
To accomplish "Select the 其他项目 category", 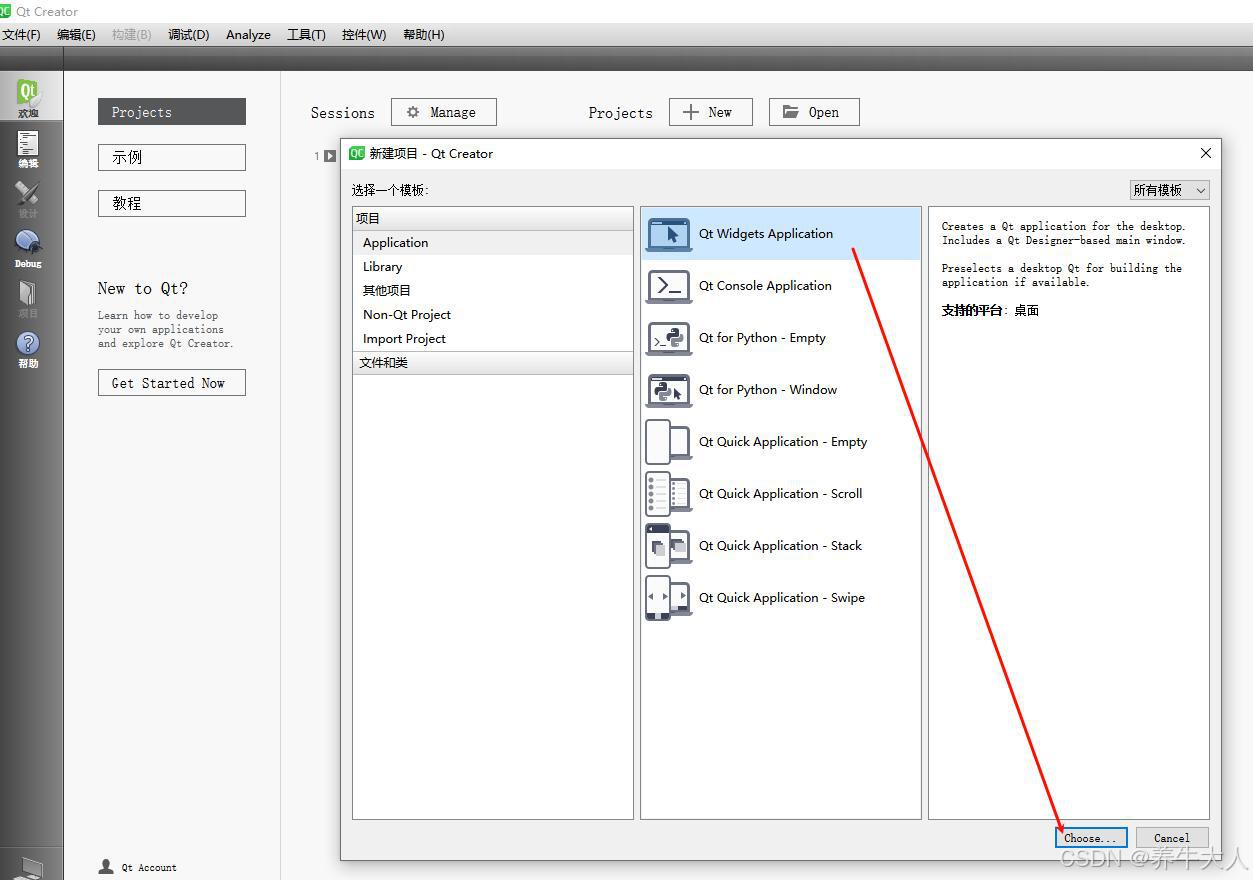I will pyautogui.click(x=493, y=291).
